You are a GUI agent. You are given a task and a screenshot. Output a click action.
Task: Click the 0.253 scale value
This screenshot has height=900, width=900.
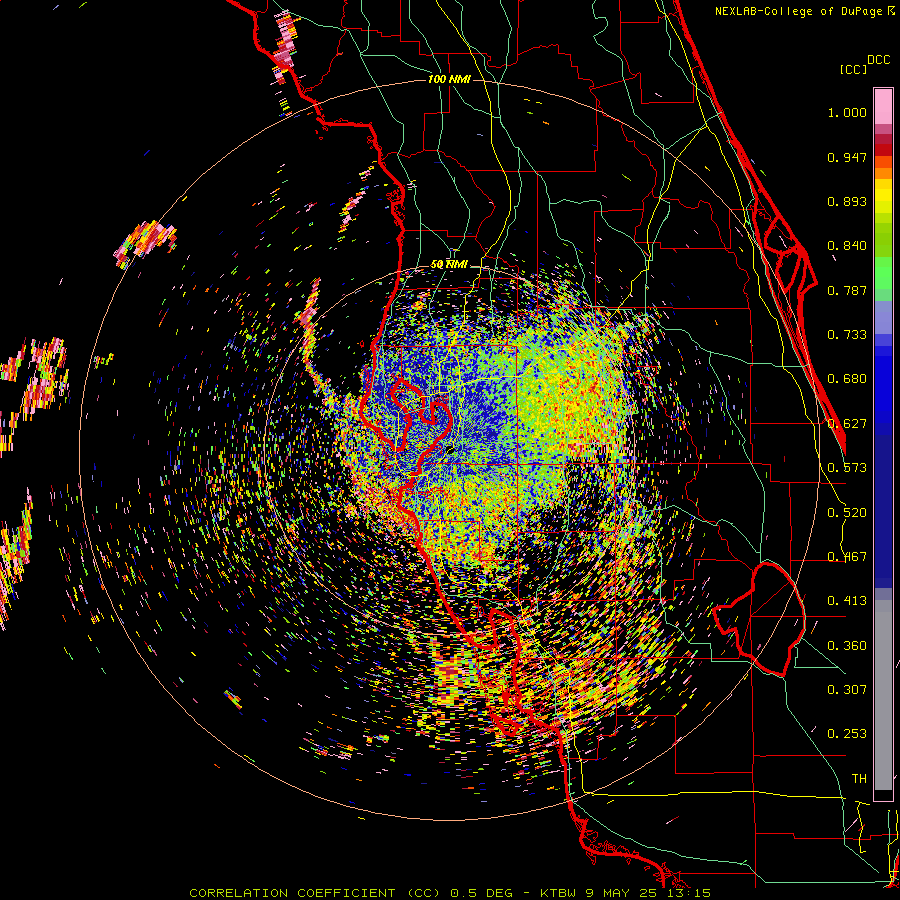click(x=847, y=734)
